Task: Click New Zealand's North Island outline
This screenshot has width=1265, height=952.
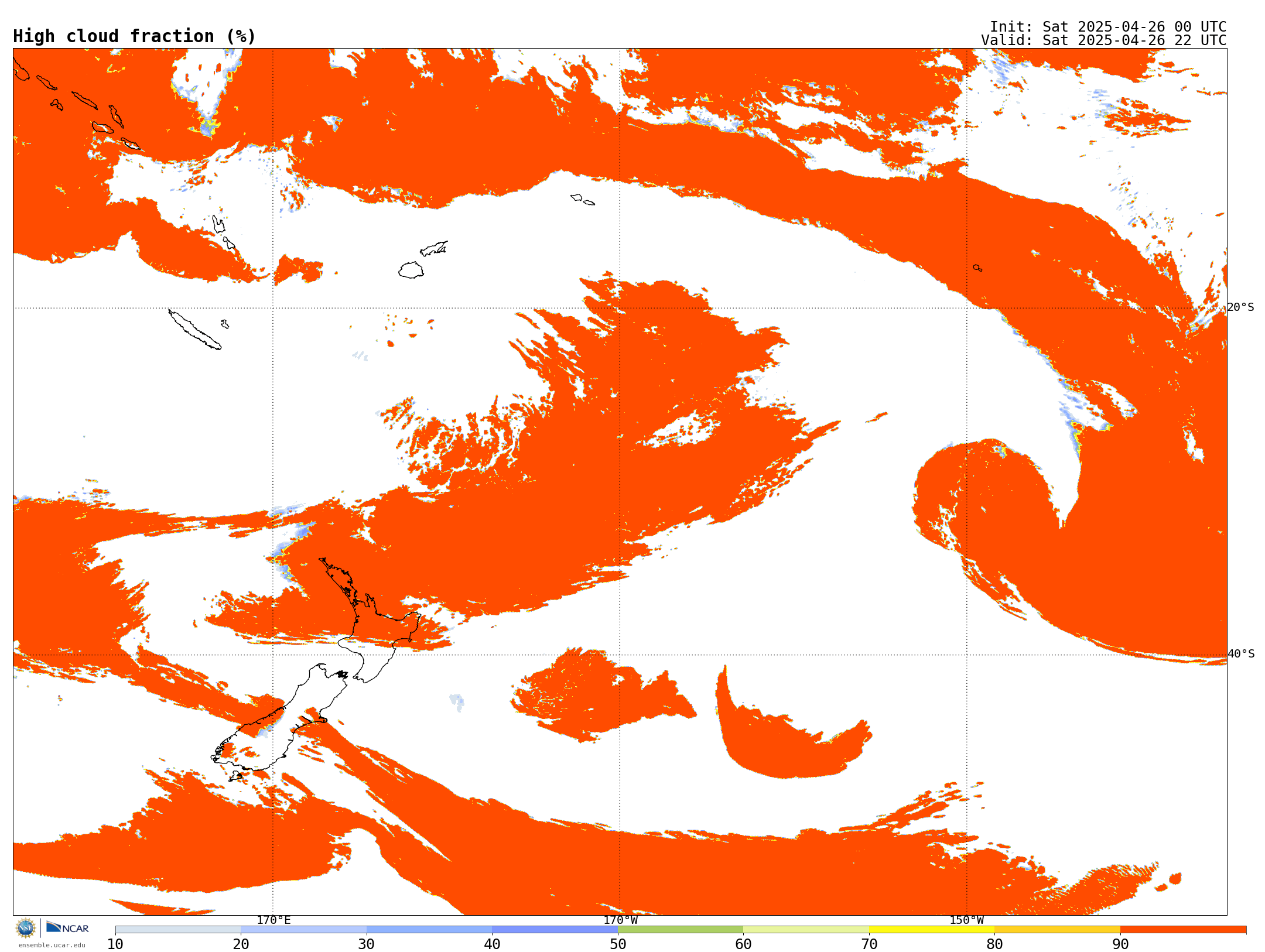Action: (375, 621)
